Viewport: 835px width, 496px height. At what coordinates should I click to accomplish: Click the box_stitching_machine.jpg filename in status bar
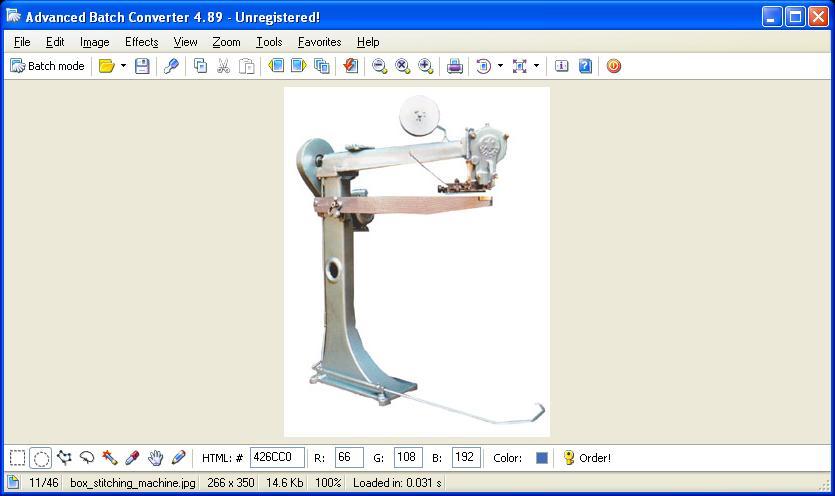click(133, 483)
